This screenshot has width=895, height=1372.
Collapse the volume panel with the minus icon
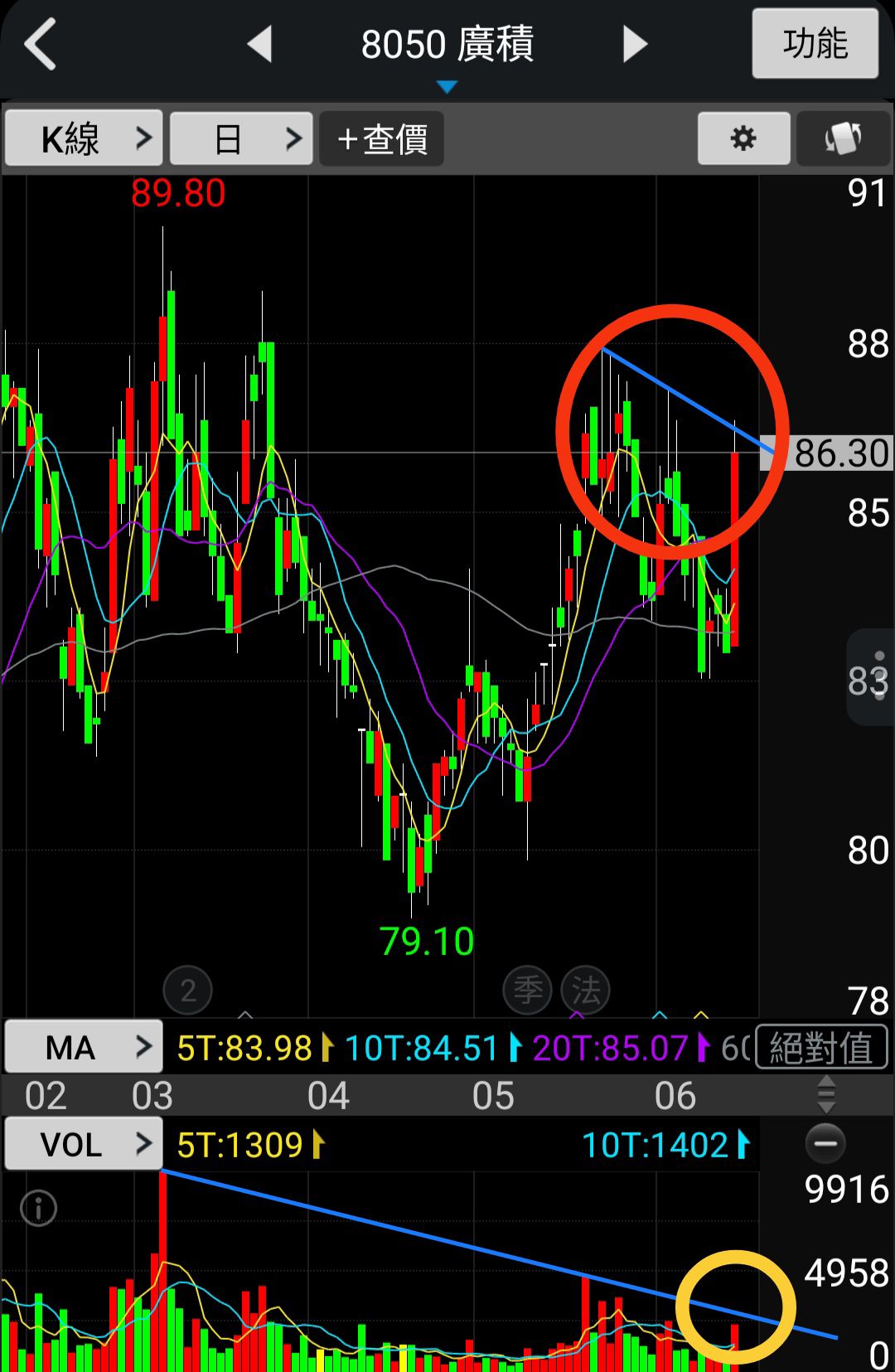(x=825, y=1144)
